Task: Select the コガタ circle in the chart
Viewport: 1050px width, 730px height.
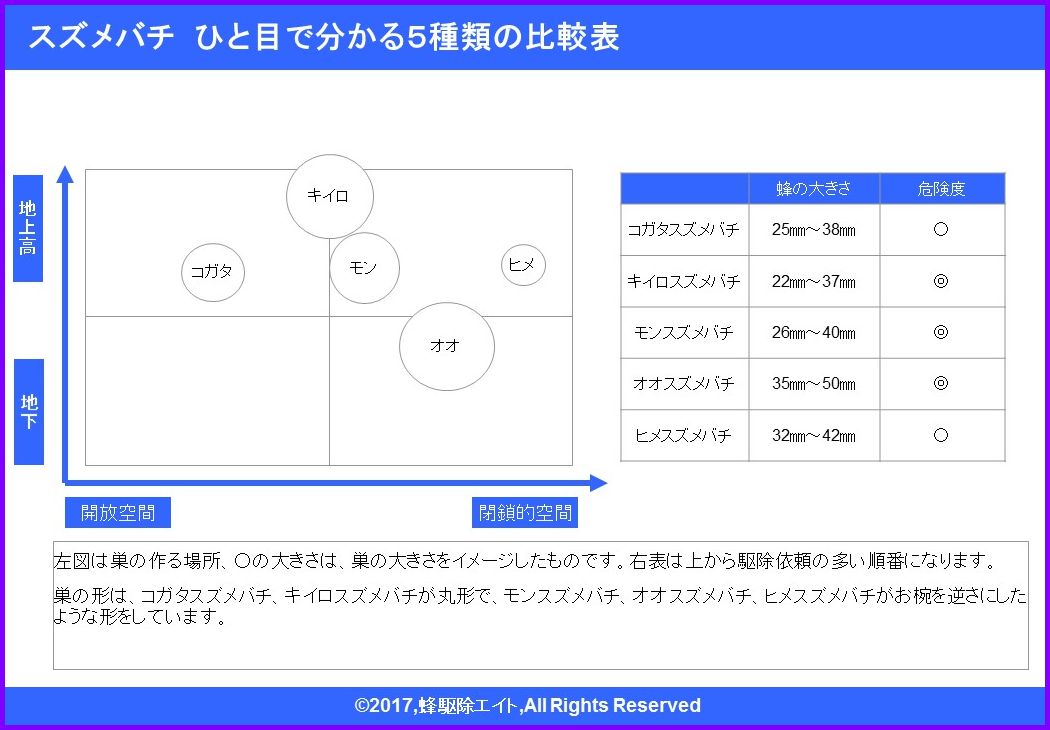Action: point(213,270)
